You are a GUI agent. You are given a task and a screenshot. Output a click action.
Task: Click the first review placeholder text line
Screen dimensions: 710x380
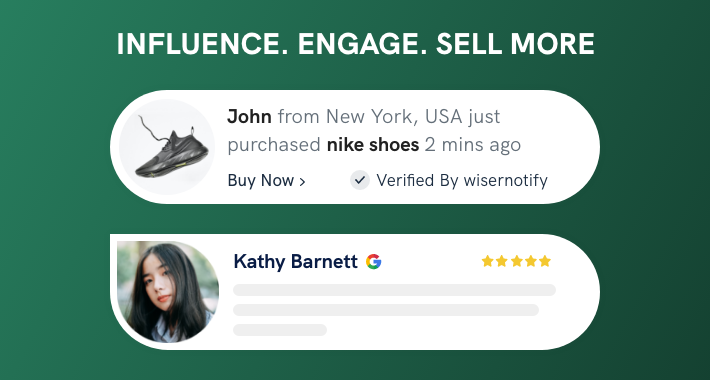pos(394,290)
